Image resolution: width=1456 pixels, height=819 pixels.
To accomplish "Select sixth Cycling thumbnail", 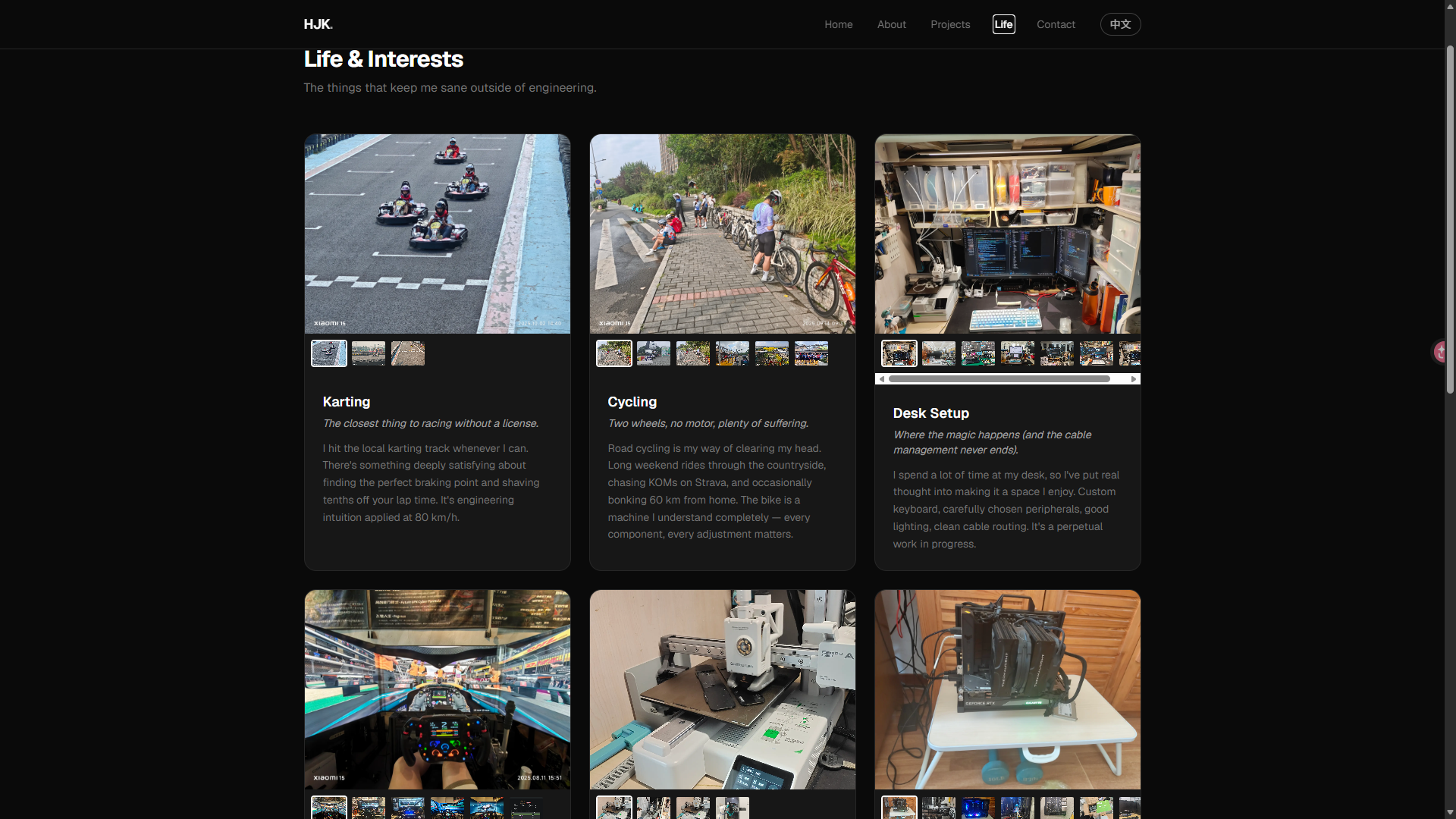I will (811, 353).
